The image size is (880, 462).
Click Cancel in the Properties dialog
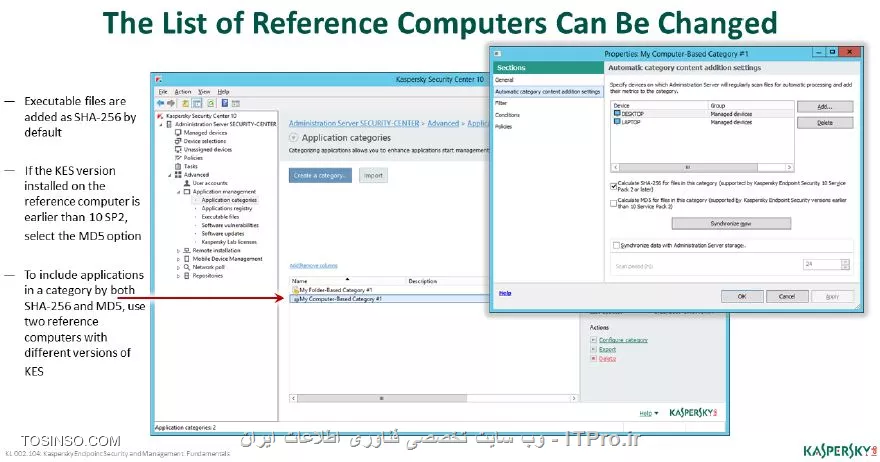[787, 296]
